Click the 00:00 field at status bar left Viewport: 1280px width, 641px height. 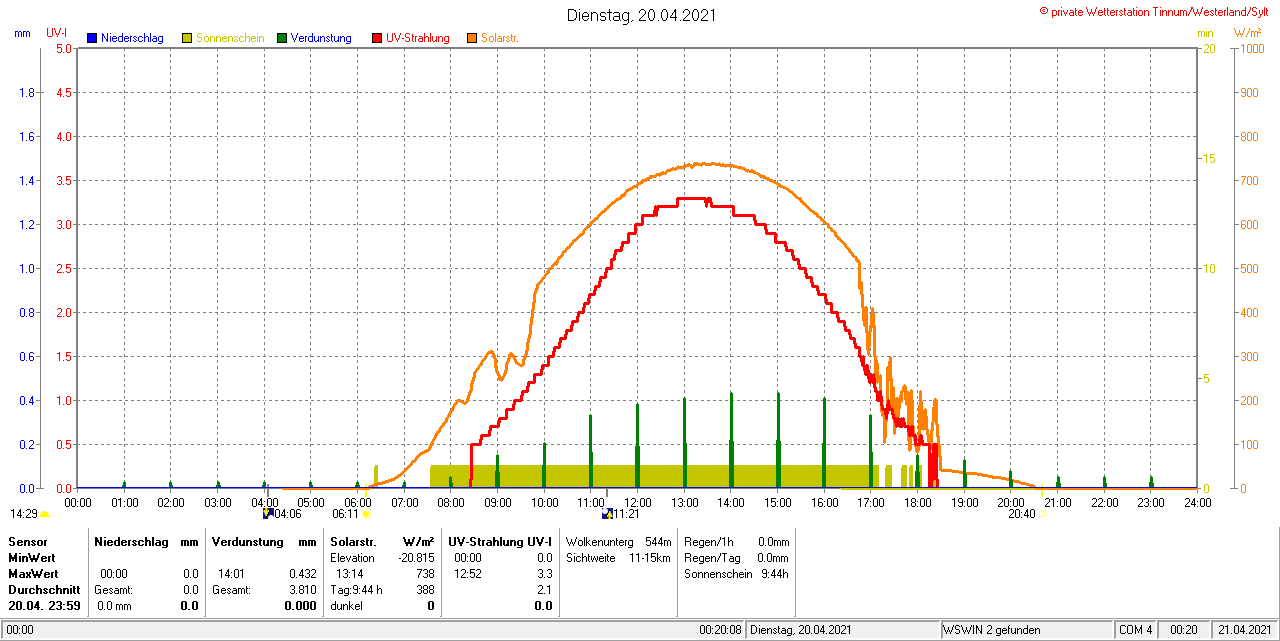tap(20, 630)
